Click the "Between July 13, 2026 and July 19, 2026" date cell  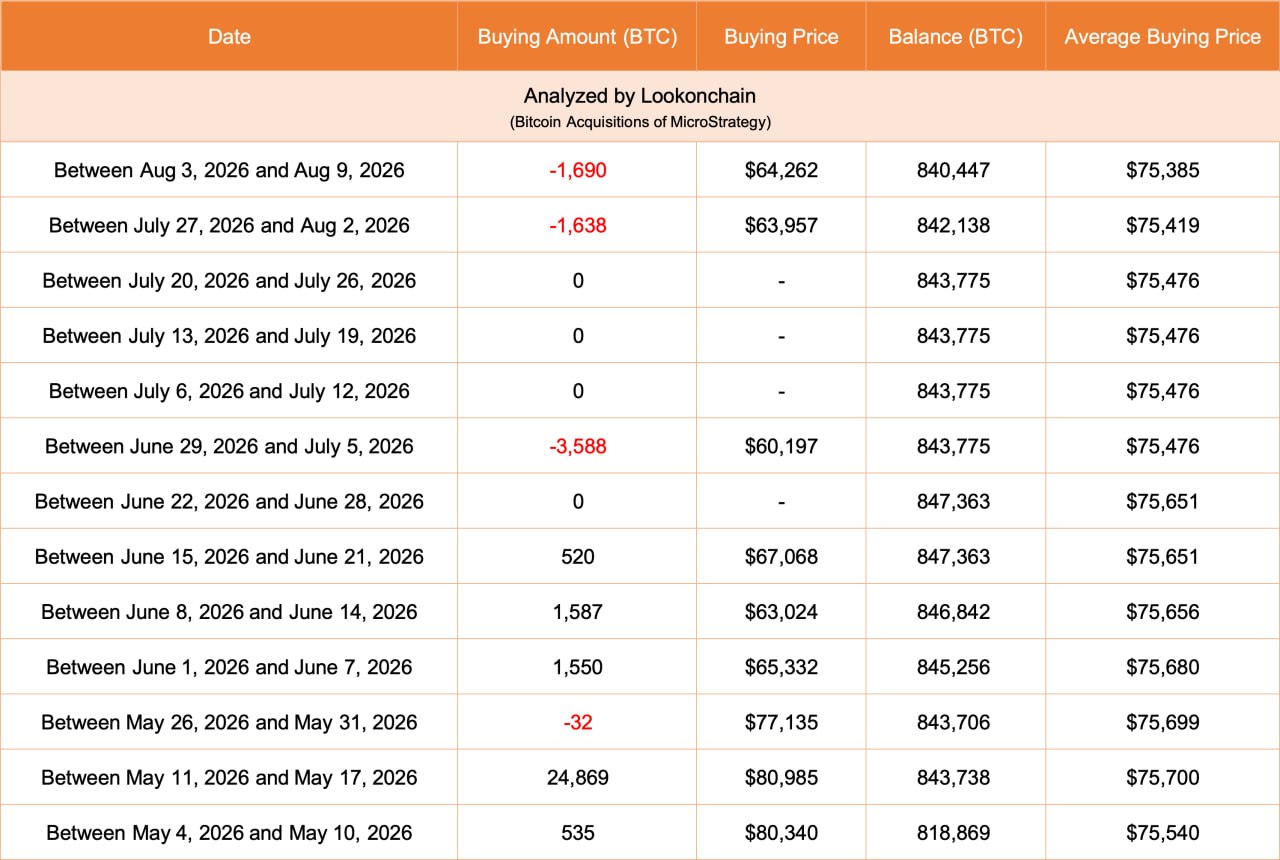click(x=229, y=335)
